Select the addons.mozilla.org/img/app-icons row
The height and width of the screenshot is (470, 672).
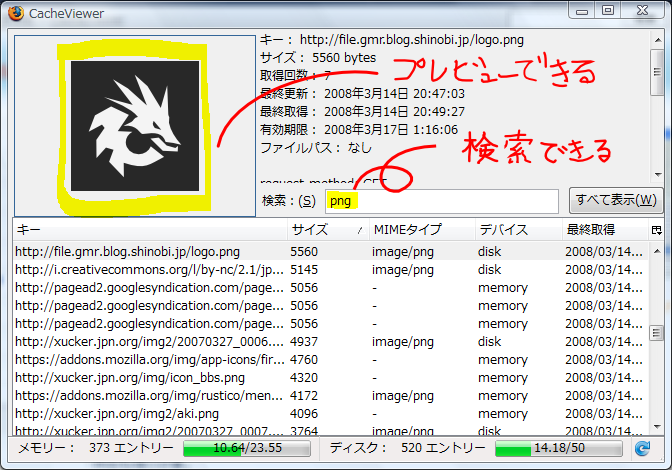(x=330, y=359)
